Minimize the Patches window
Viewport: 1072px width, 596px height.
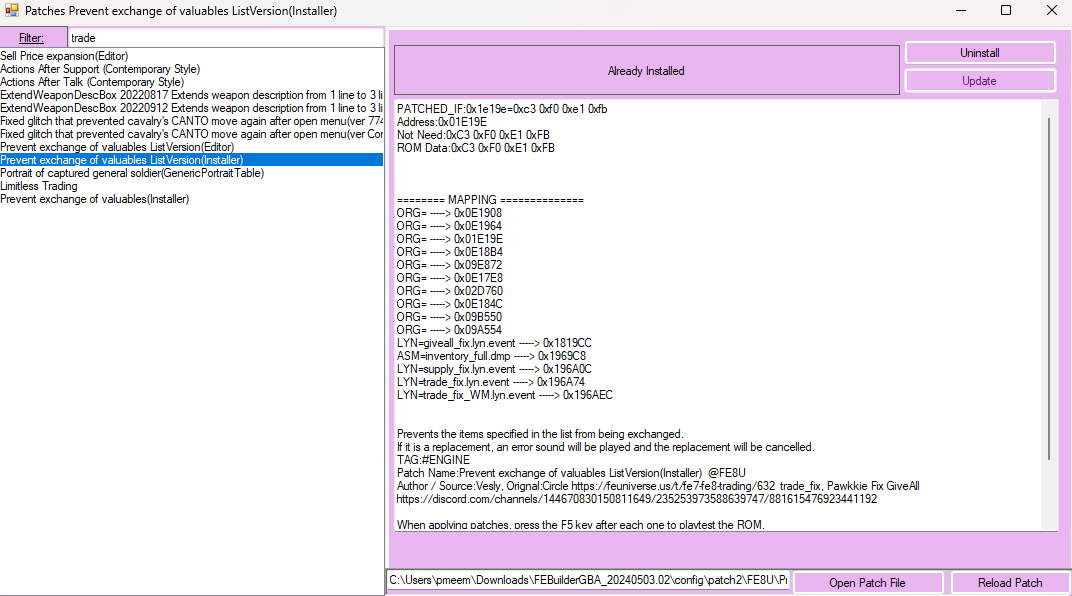[x=961, y=10]
